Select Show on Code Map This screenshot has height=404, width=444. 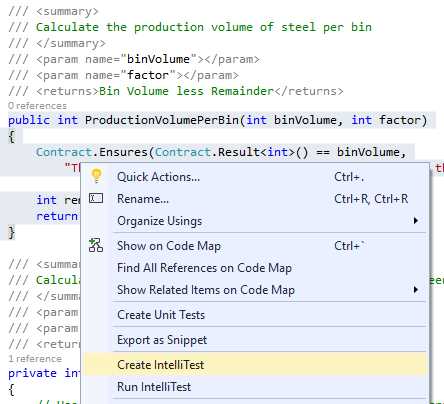(x=255, y=246)
